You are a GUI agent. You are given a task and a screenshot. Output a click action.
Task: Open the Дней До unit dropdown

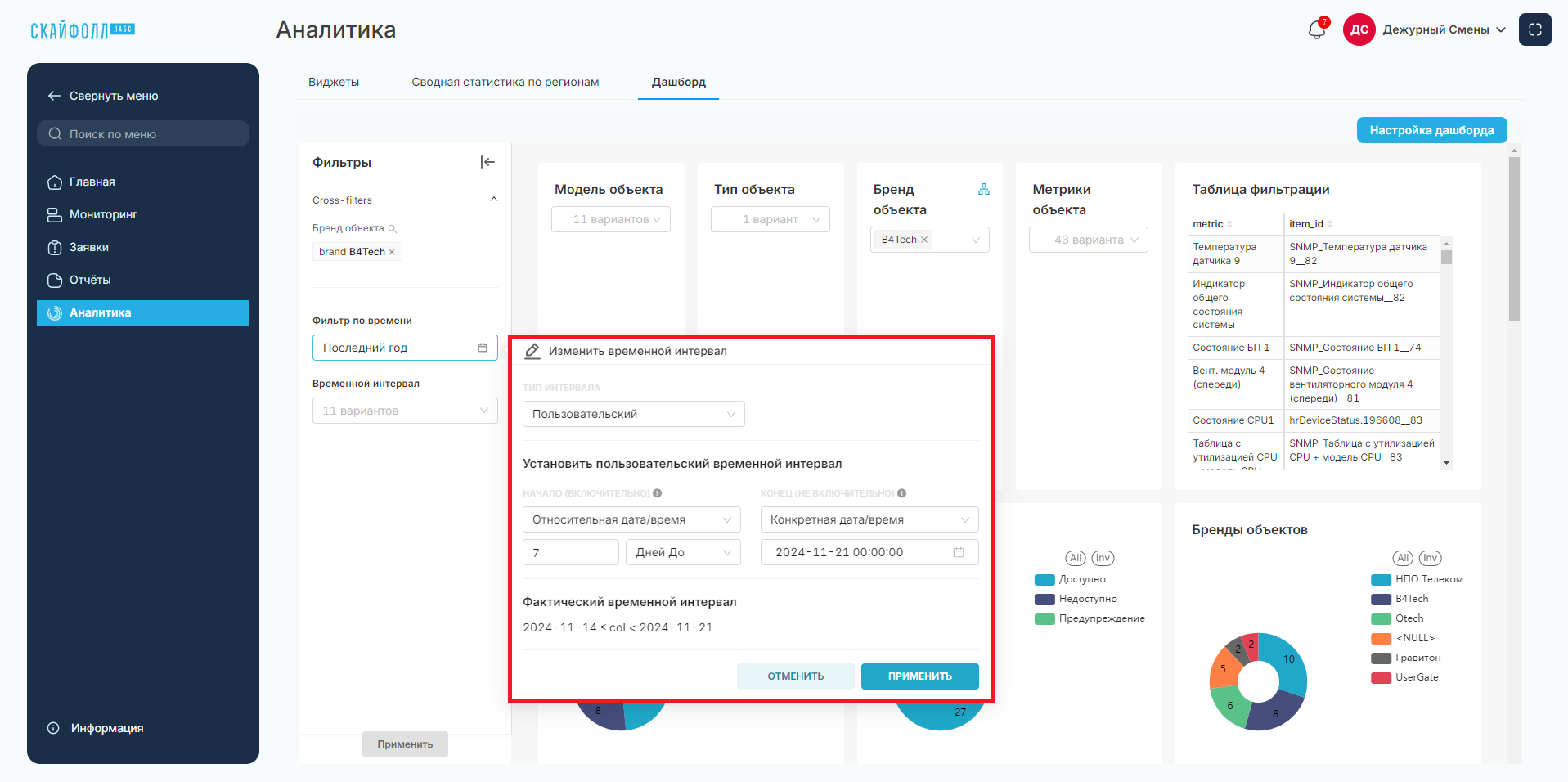point(683,552)
